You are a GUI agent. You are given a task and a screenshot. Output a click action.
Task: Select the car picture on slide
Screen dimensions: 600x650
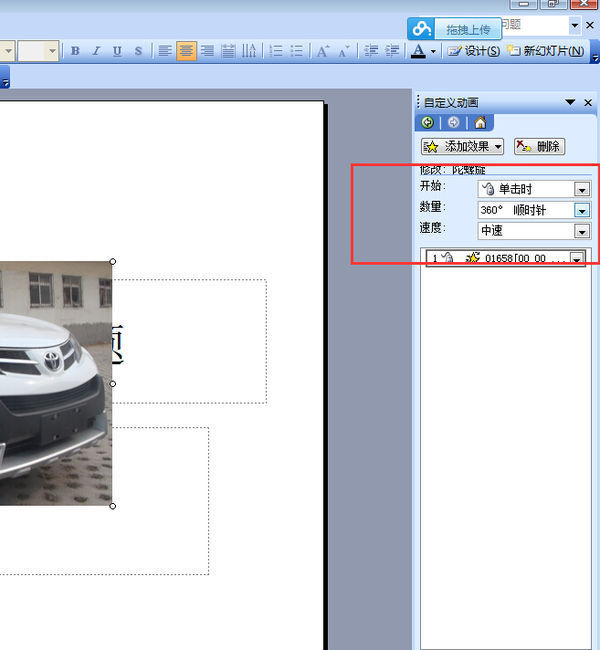(56, 383)
